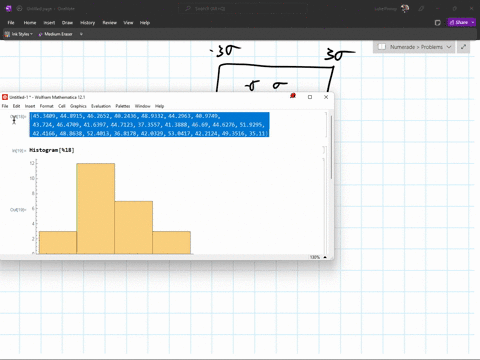Expand the quick toolbar overflow arrow
Screen dimensions: 480x360
[81, 34]
